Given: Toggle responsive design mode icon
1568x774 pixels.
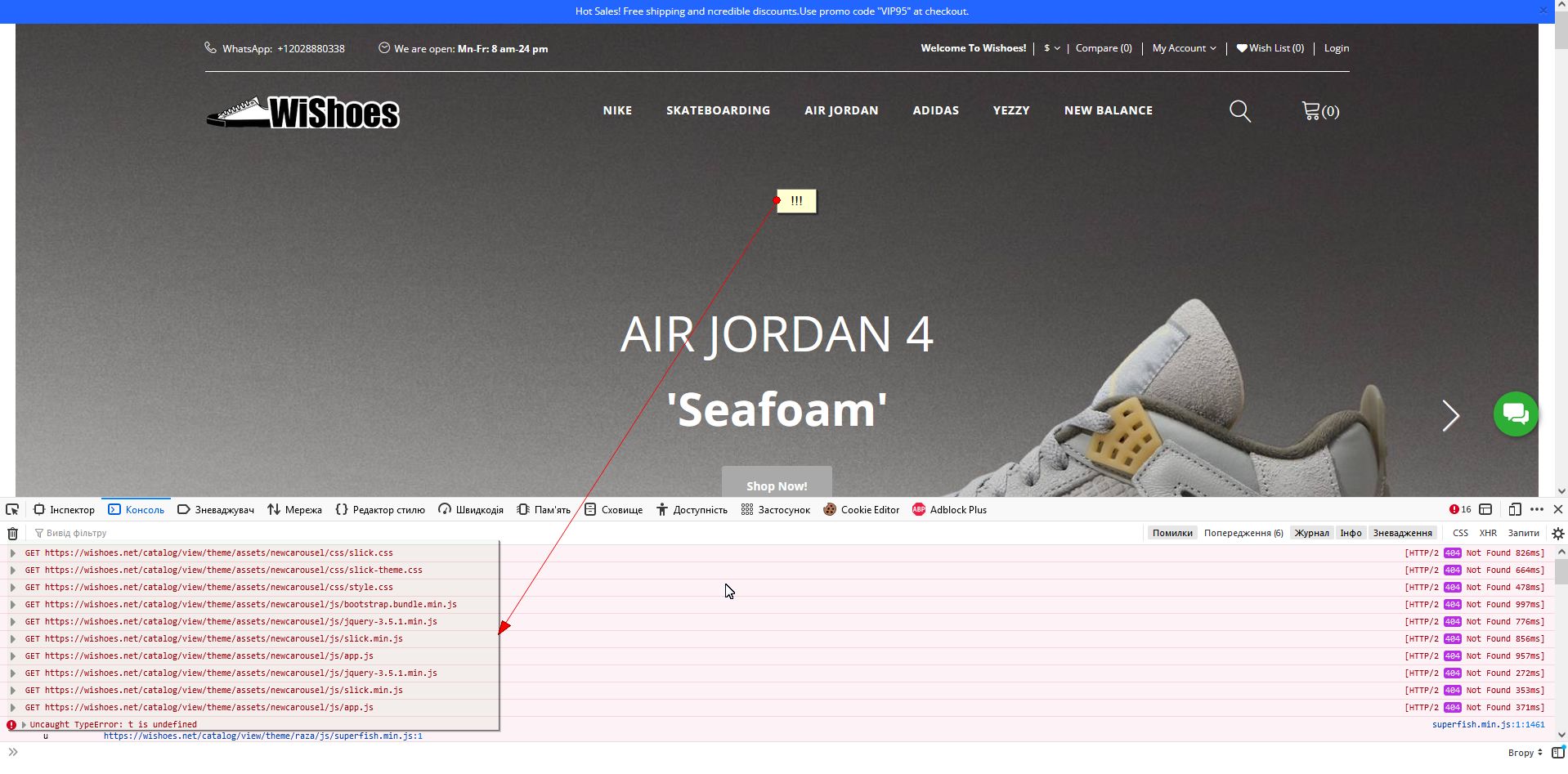Looking at the screenshot, I should pyautogui.click(x=1515, y=509).
